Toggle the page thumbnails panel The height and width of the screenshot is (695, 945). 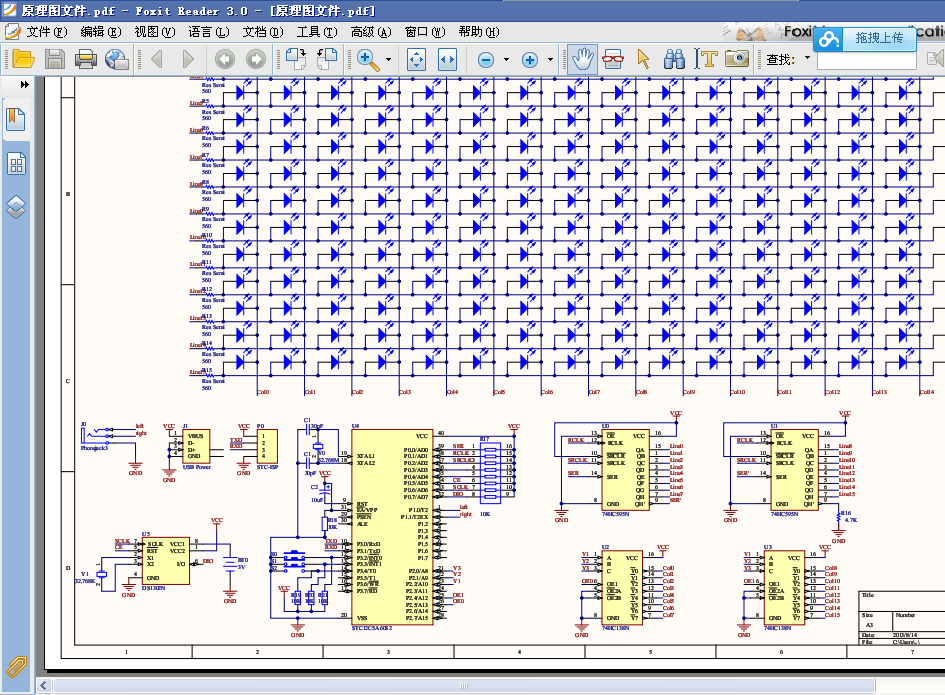(x=16, y=164)
